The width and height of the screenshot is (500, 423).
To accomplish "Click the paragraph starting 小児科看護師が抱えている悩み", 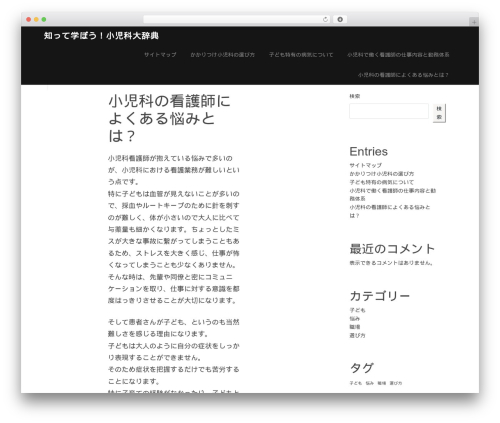I will tap(174, 229).
